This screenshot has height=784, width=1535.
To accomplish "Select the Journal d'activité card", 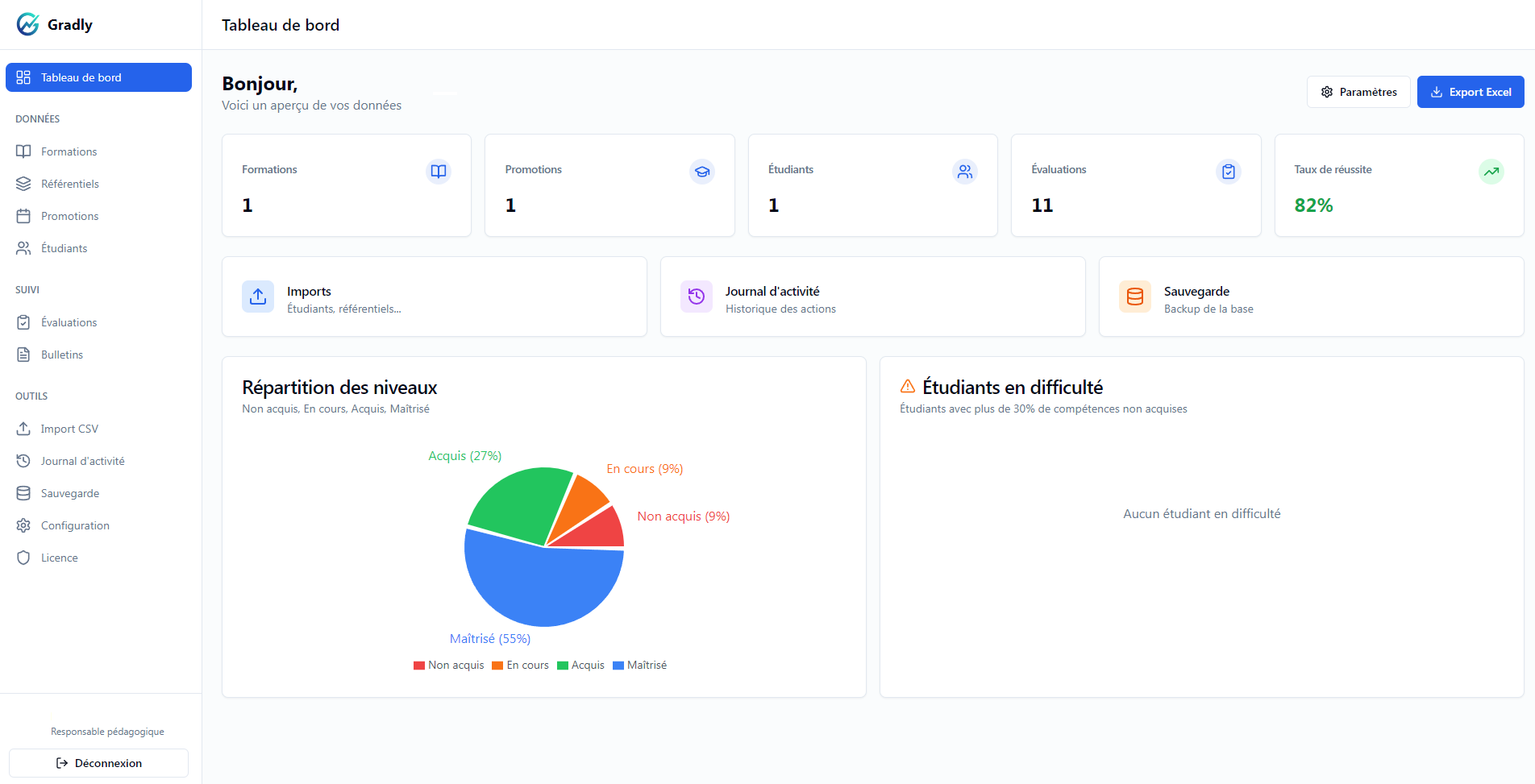I will coord(872,297).
